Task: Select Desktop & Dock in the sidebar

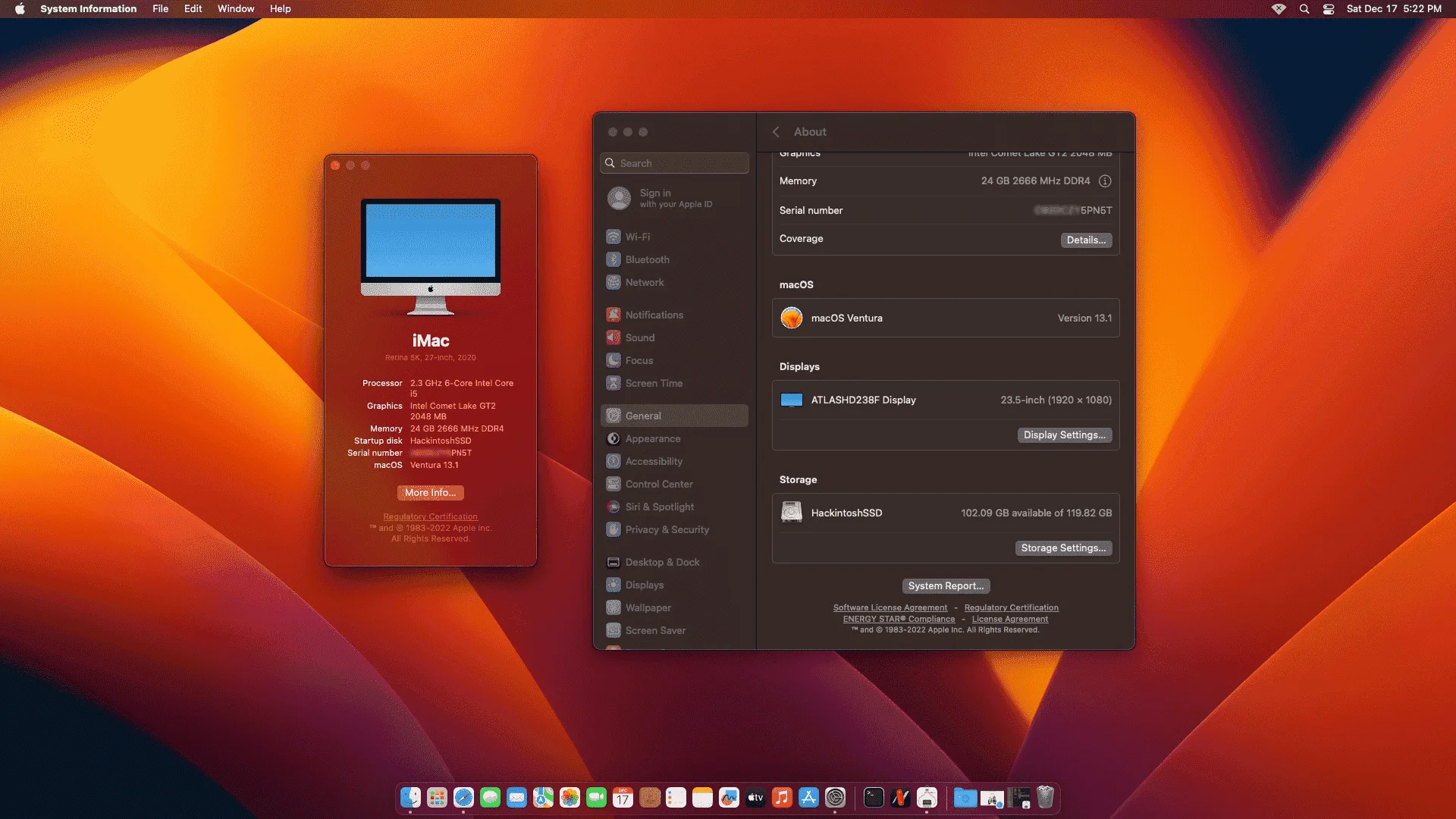Action: click(674, 562)
